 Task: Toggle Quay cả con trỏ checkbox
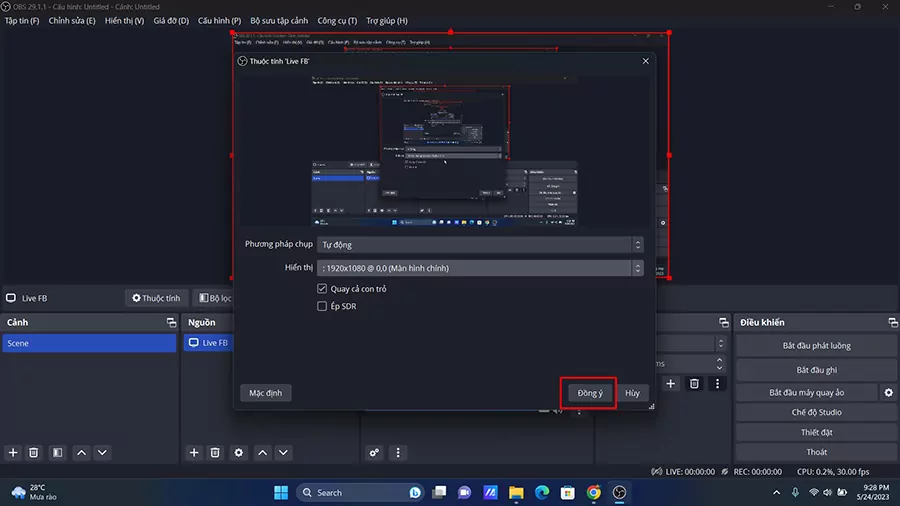(322, 289)
